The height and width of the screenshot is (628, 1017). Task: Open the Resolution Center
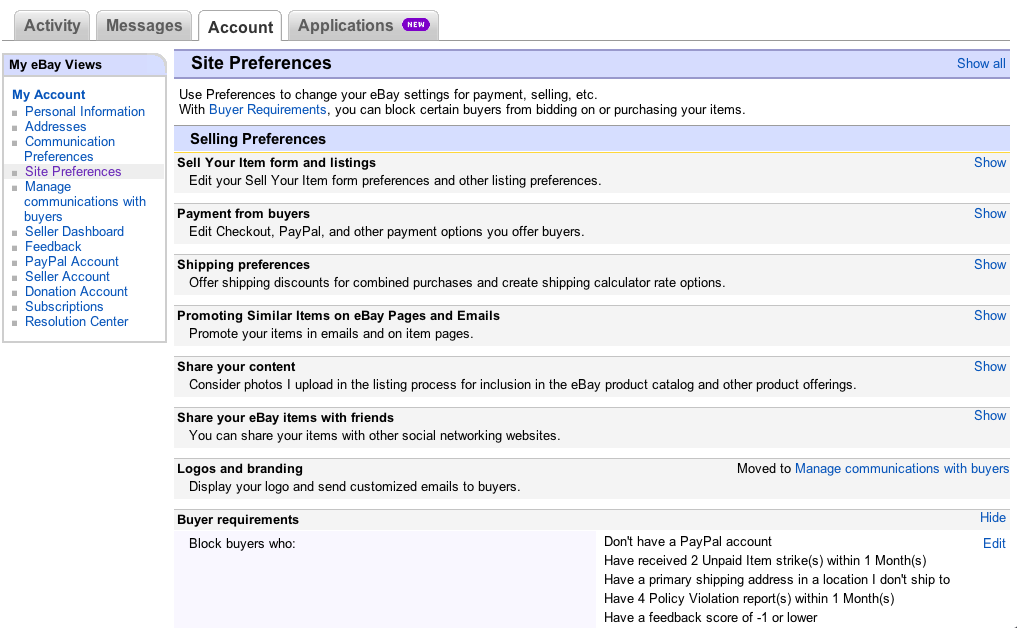pyautogui.click(x=77, y=321)
